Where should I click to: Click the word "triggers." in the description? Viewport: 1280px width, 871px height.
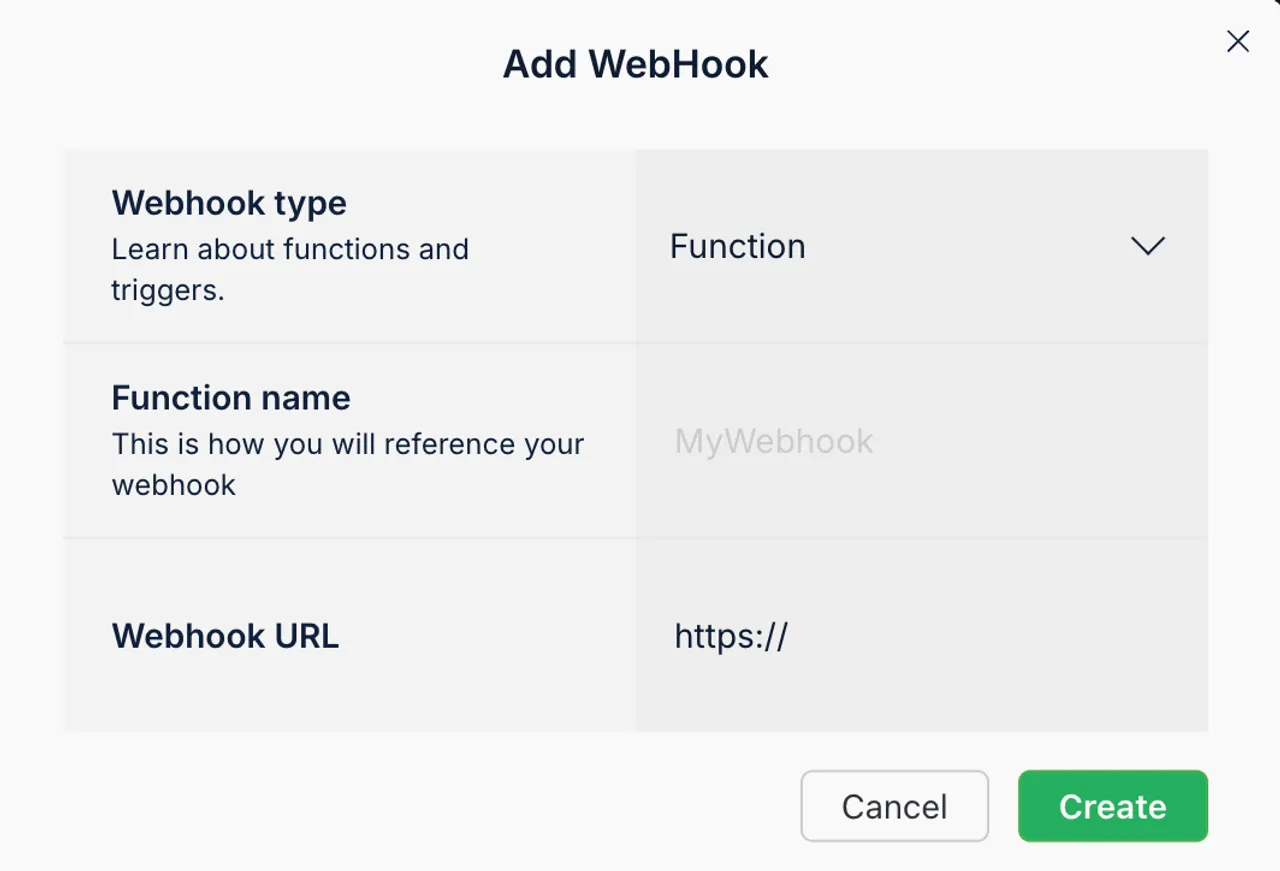pyautogui.click(x=168, y=291)
